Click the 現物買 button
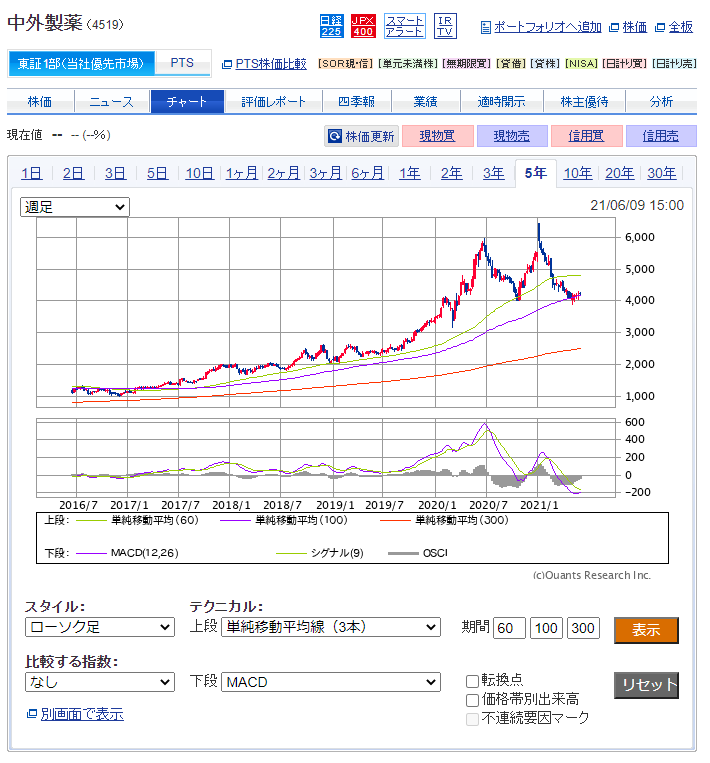Image resolution: width=710 pixels, height=763 pixels. pyautogui.click(x=438, y=136)
